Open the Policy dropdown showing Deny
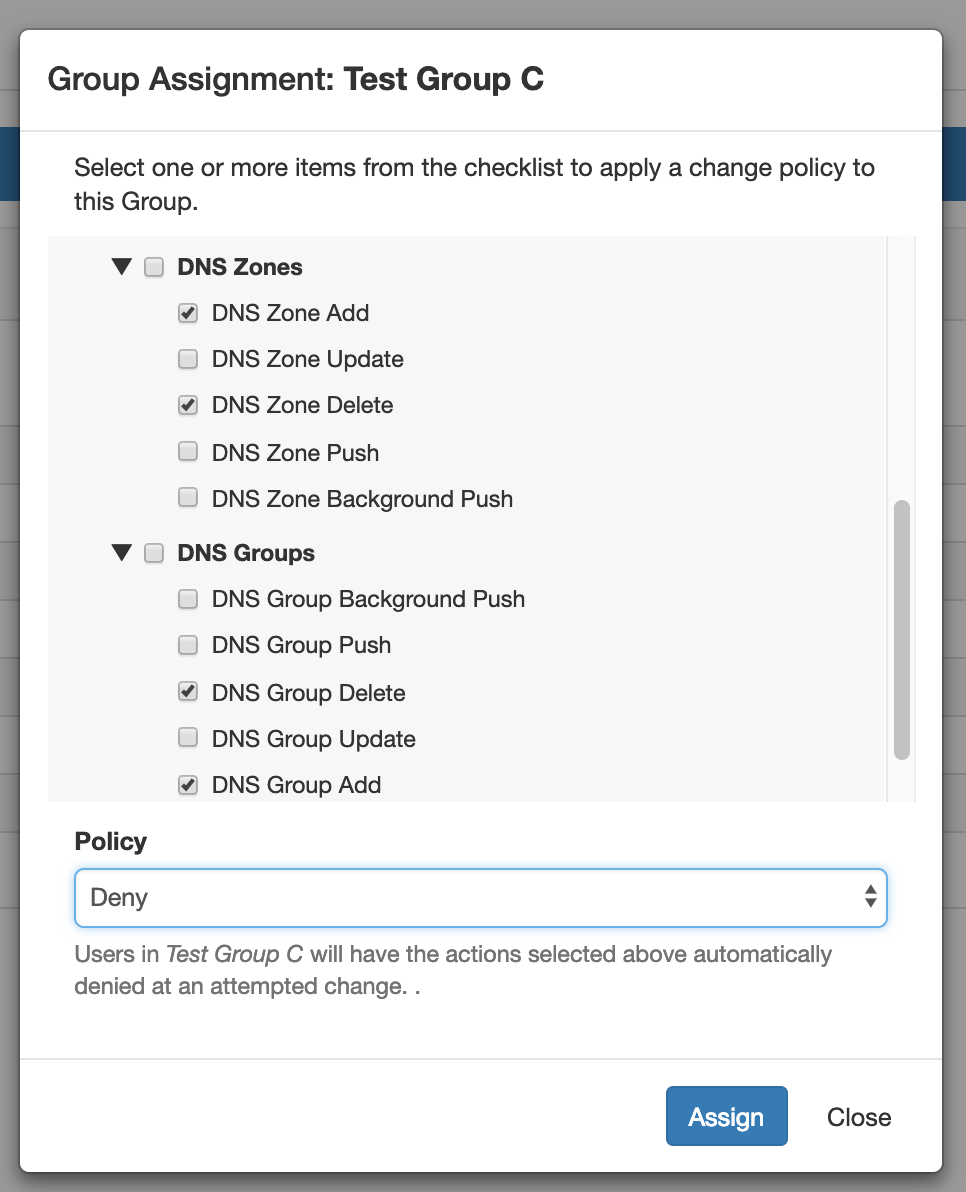The height and width of the screenshot is (1192, 966). 481,898
